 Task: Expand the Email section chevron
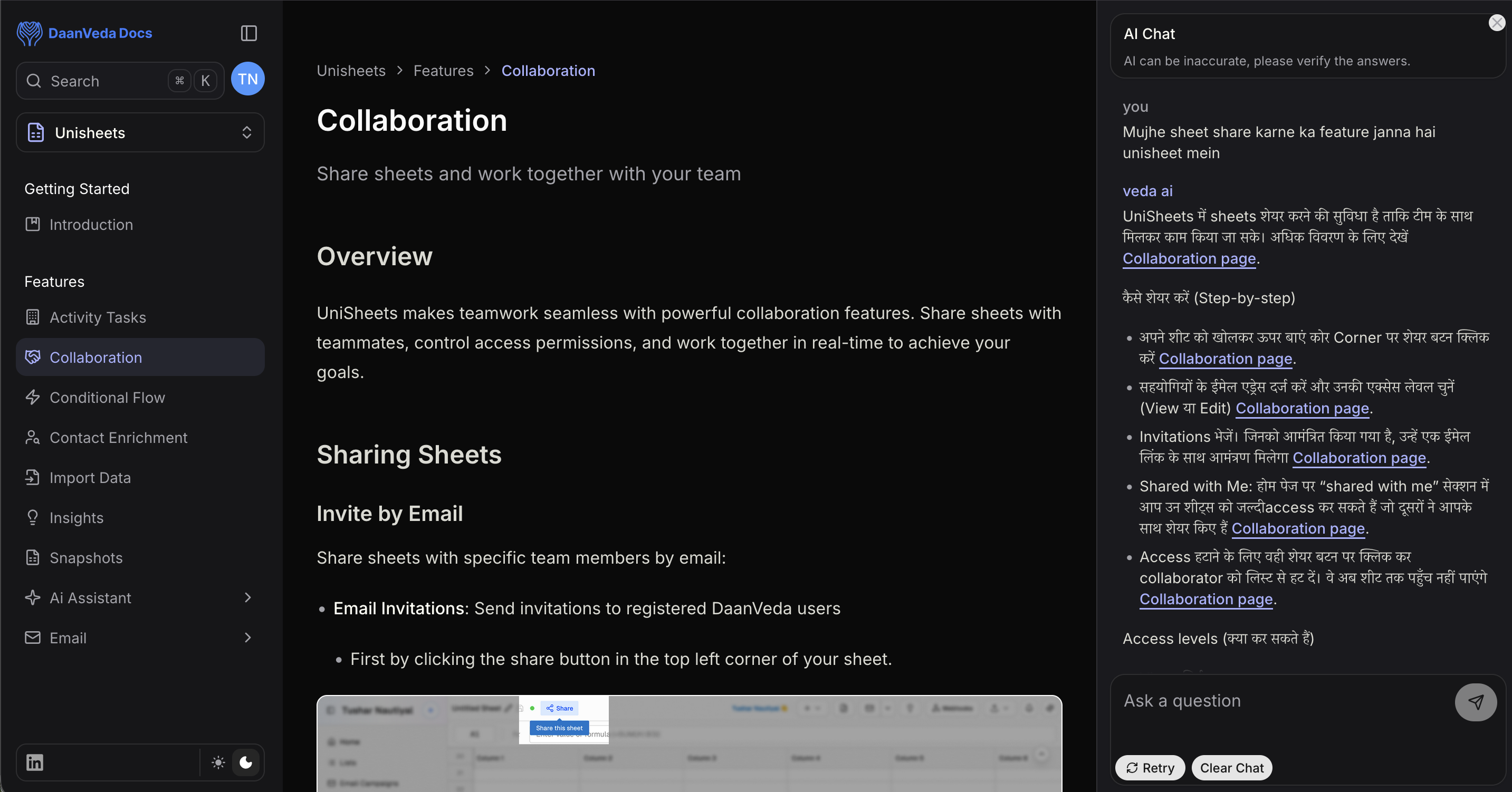(x=248, y=637)
